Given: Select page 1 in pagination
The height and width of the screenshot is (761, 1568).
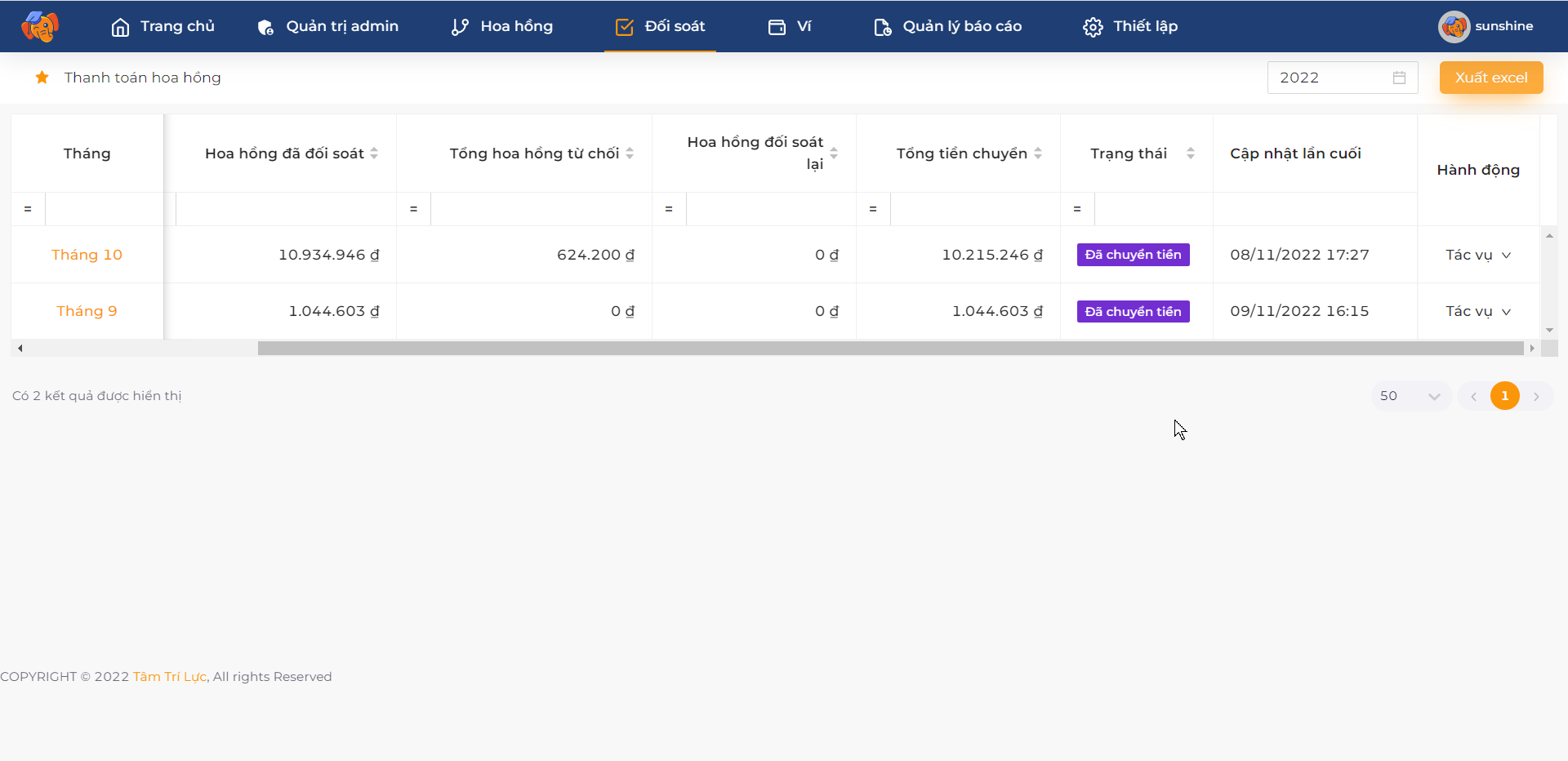Looking at the screenshot, I should click(1505, 396).
